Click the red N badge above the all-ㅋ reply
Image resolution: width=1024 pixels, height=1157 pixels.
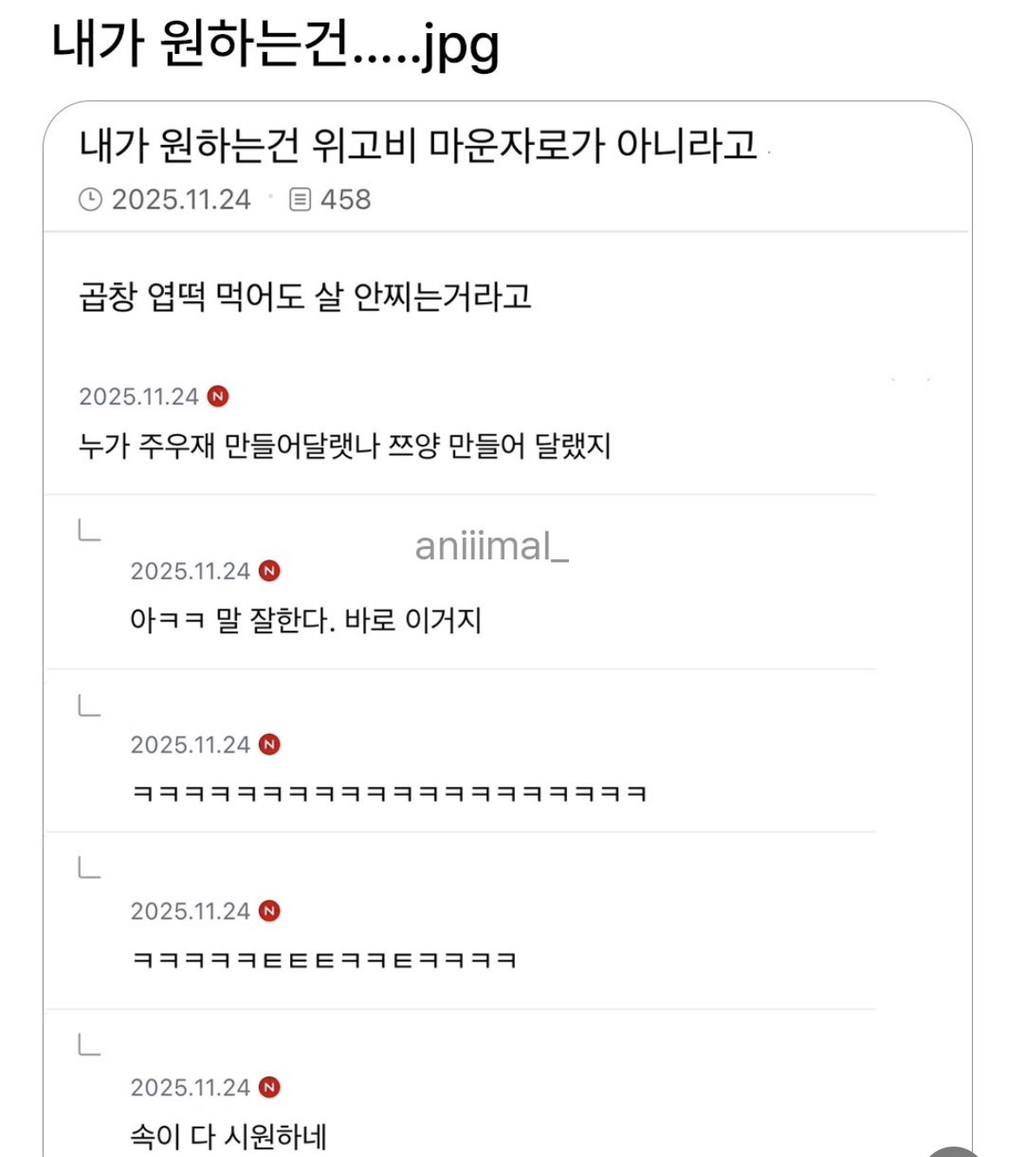[269, 745]
